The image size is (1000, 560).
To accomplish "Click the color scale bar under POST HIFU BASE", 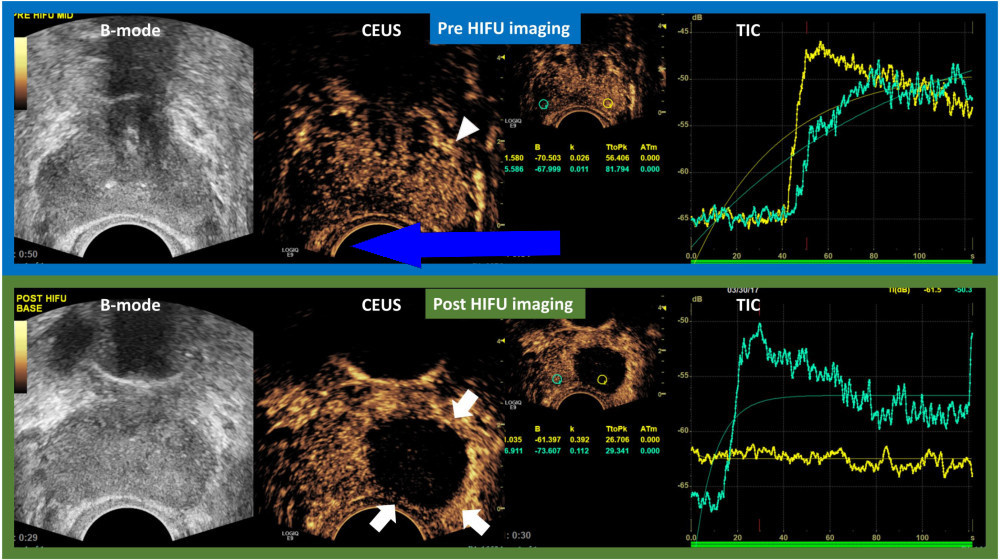I will [21, 356].
